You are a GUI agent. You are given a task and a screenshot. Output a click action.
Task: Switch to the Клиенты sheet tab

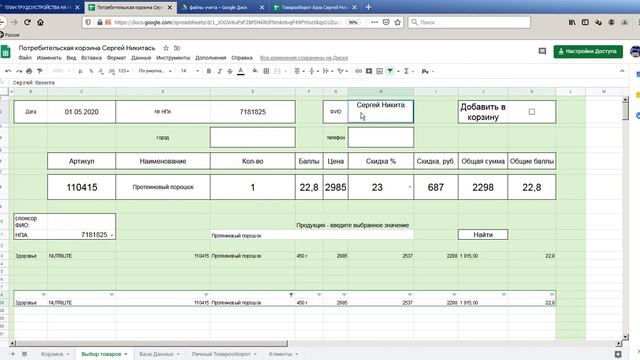(280, 354)
